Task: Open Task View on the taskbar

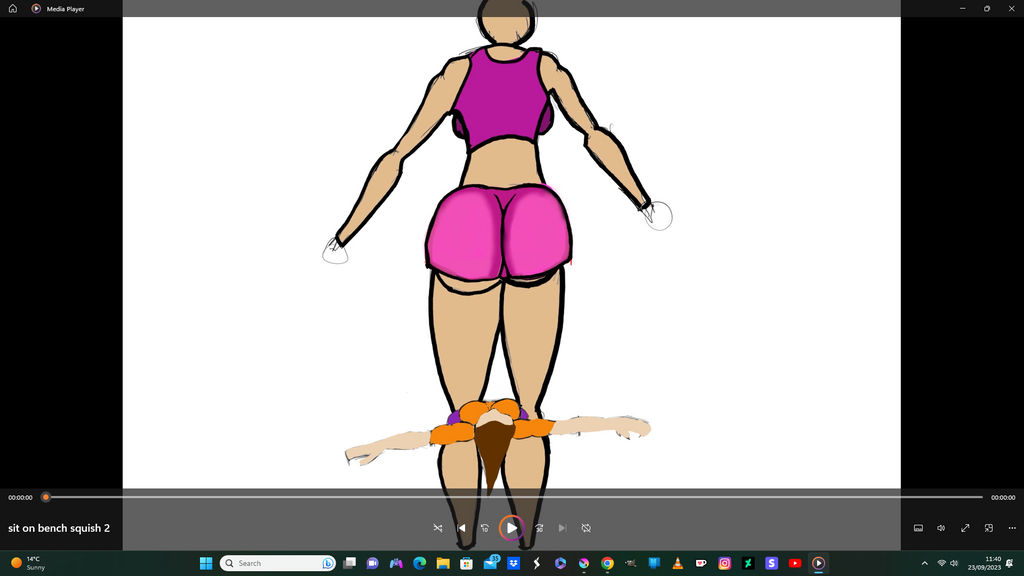Action: click(x=349, y=563)
